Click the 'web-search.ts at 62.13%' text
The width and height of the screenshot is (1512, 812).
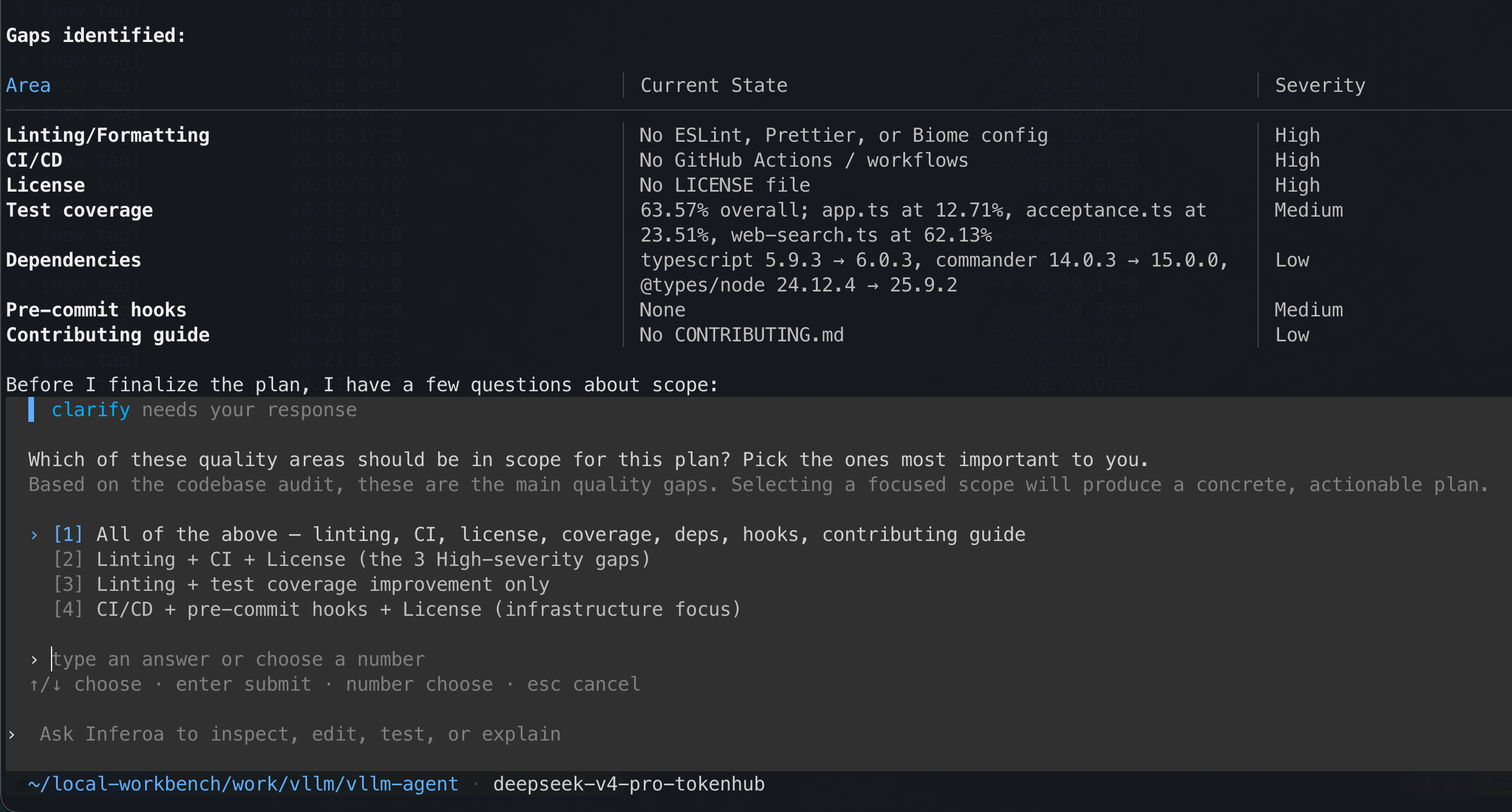click(x=861, y=235)
